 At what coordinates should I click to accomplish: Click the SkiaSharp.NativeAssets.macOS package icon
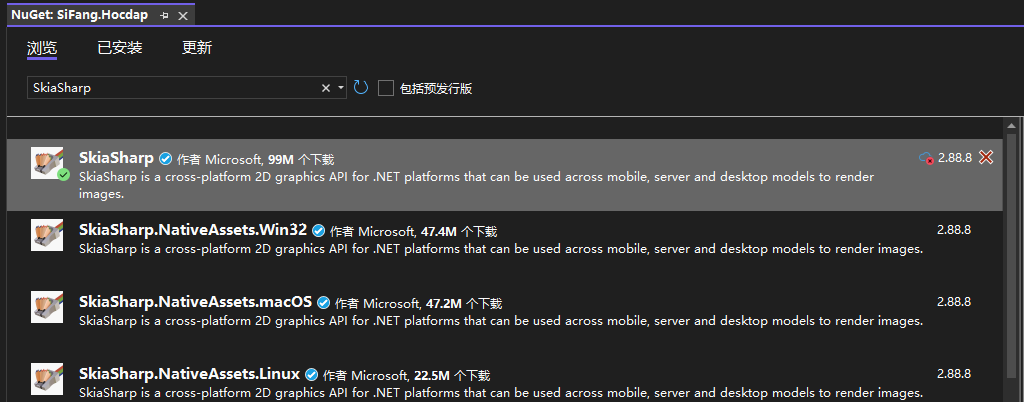tap(48, 307)
